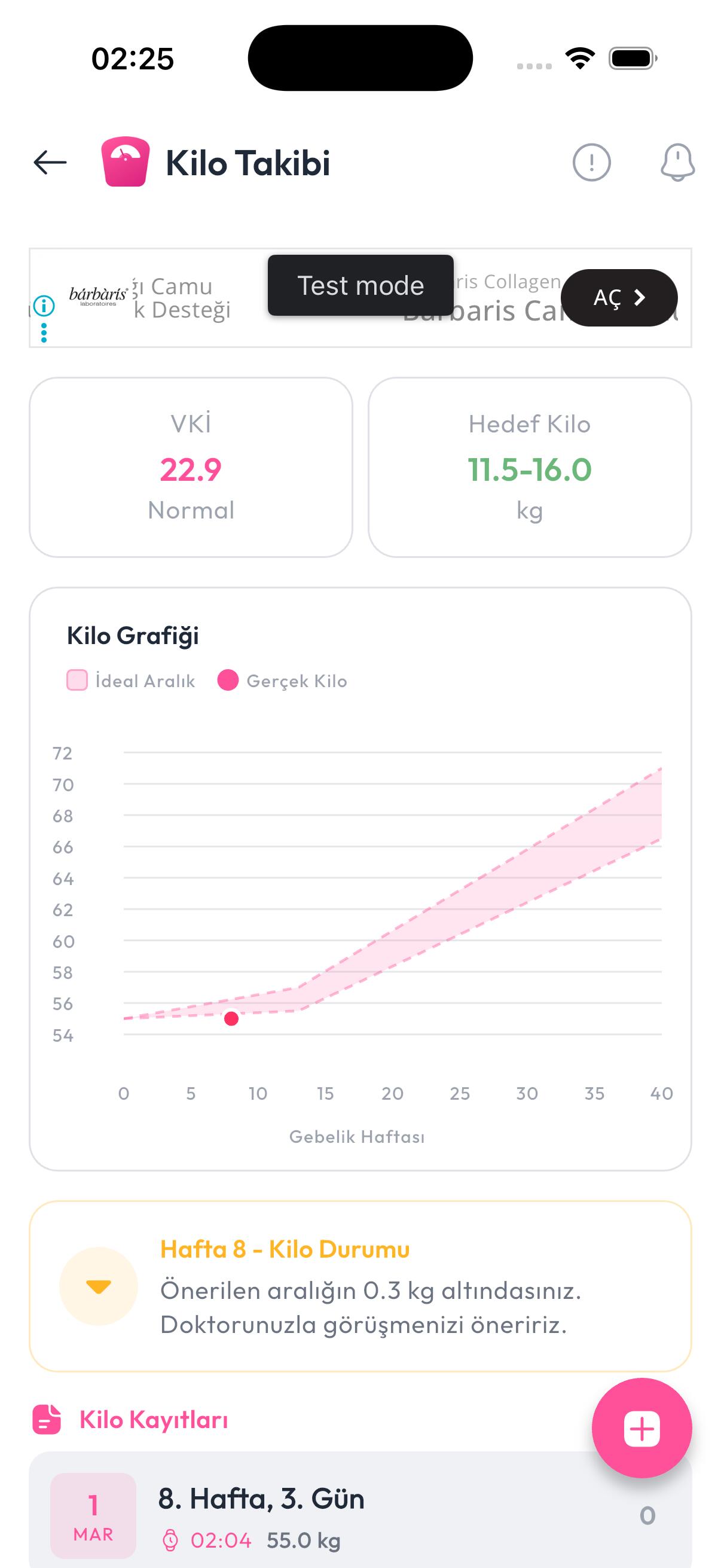Tap the back arrow
The width and height of the screenshot is (721, 1568).
50,163
